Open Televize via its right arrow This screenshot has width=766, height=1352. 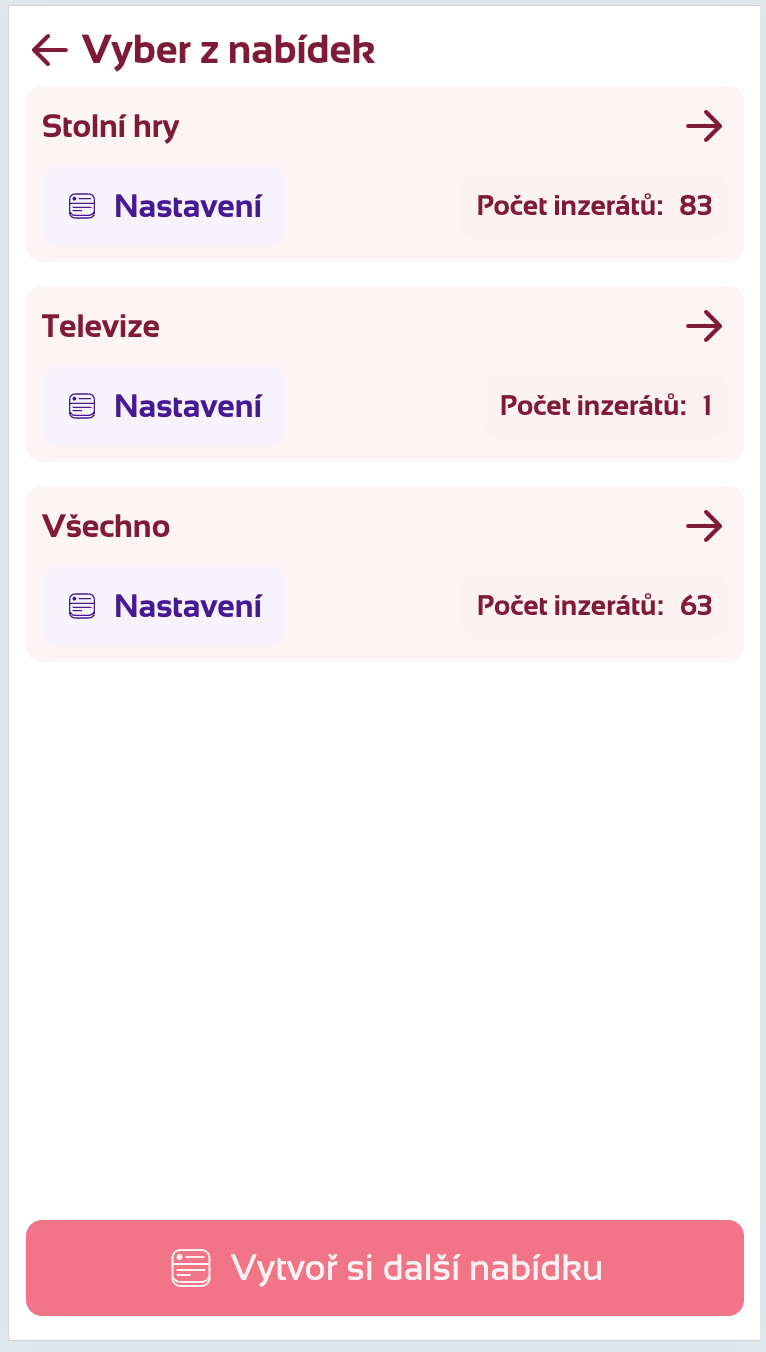(x=706, y=326)
